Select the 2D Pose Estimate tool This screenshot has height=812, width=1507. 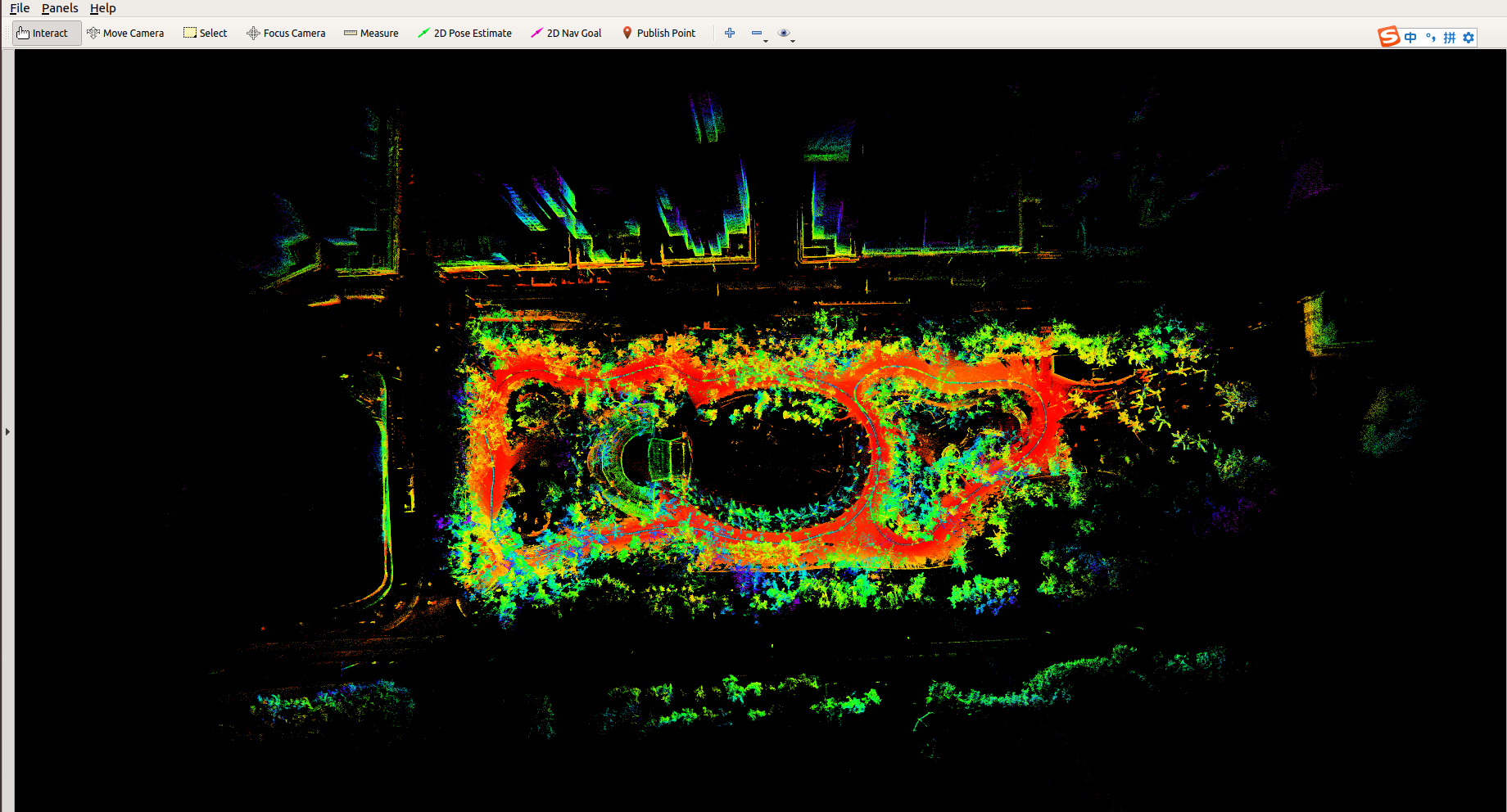pyautogui.click(x=464, y=33)
